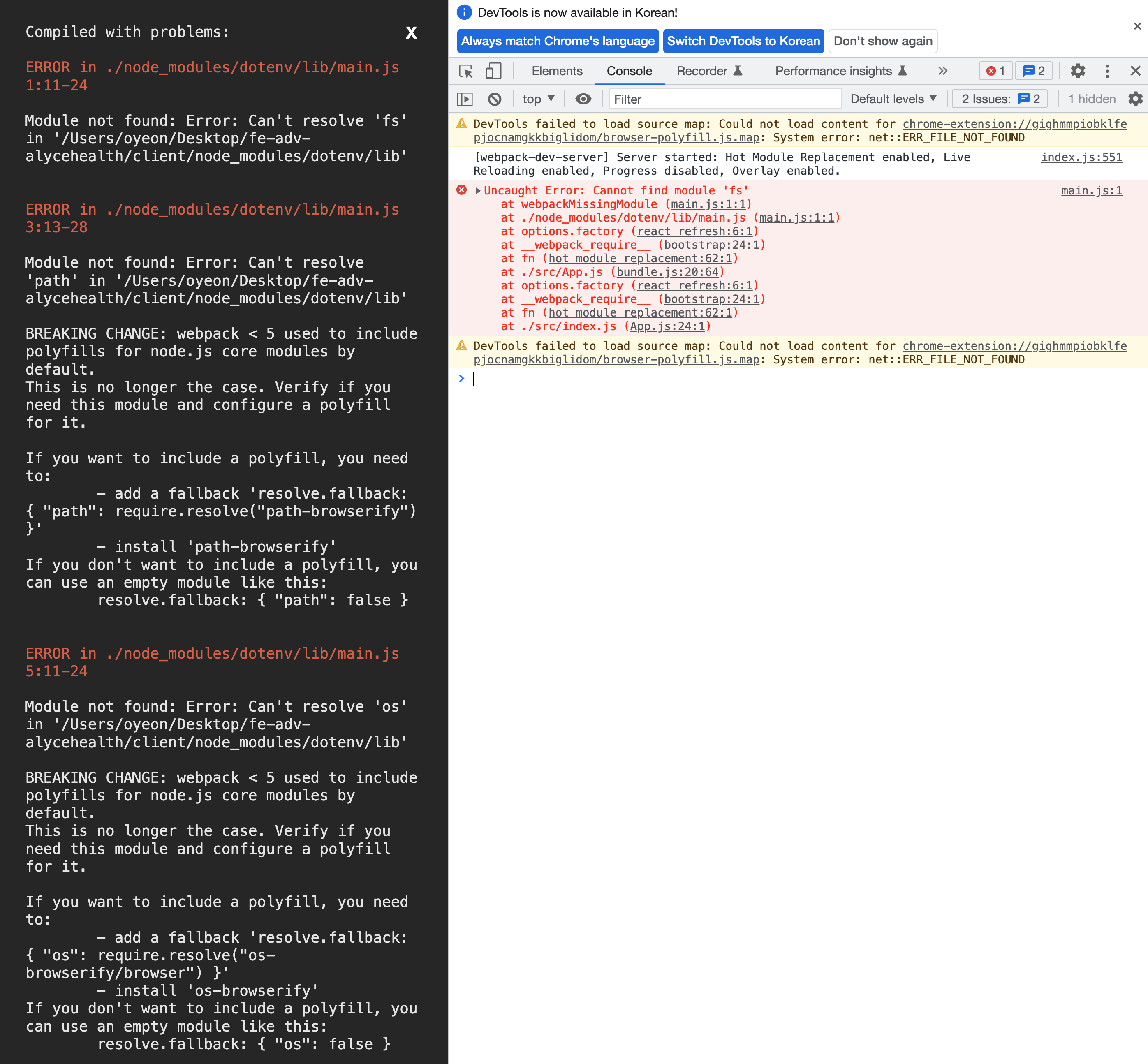Toggle the device toolbar icon

click(x=493, y=71)
